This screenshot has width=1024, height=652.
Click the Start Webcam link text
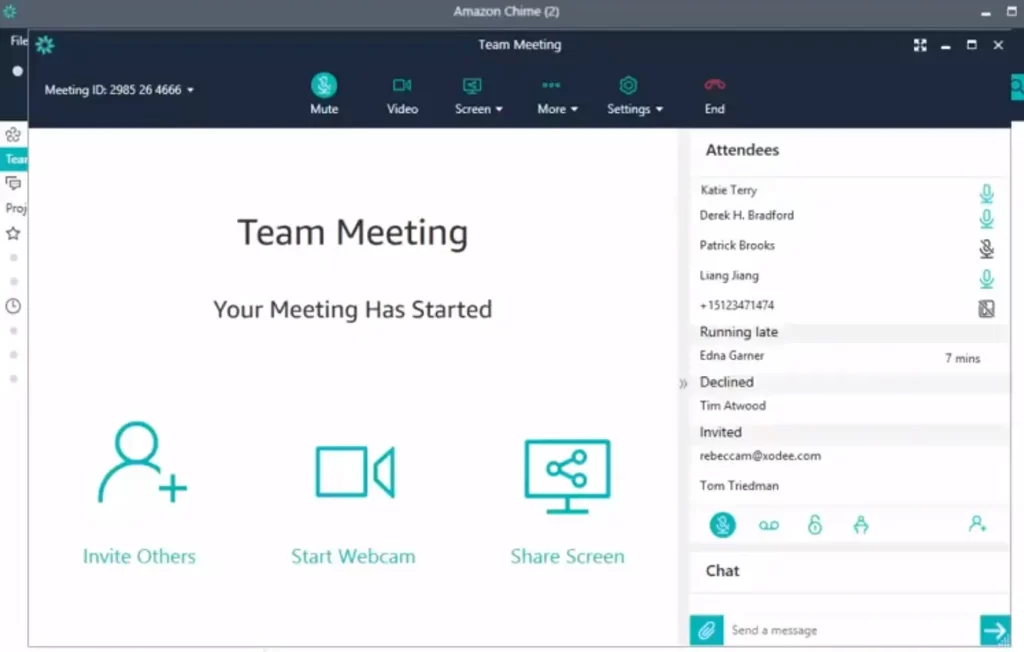point(353,556)
